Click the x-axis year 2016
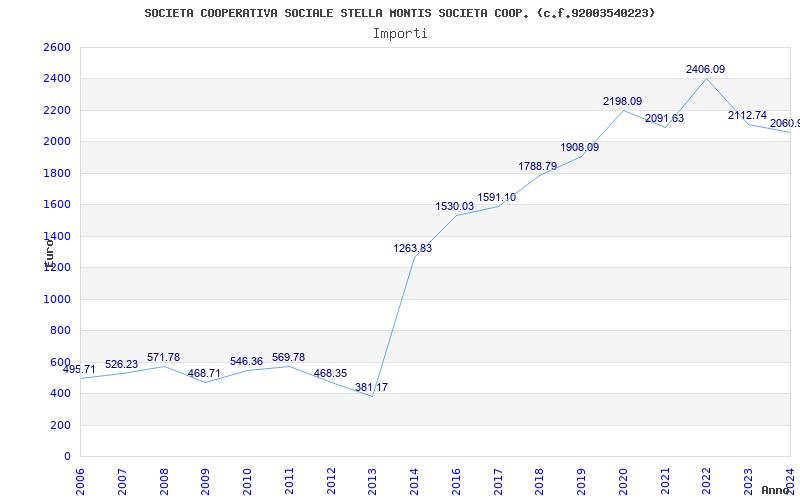Screen dimensions: 800x500 [456, 482]
